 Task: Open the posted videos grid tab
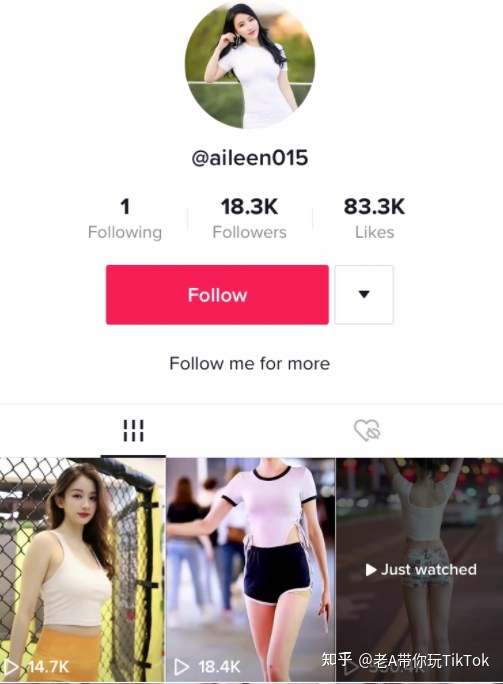133,431
